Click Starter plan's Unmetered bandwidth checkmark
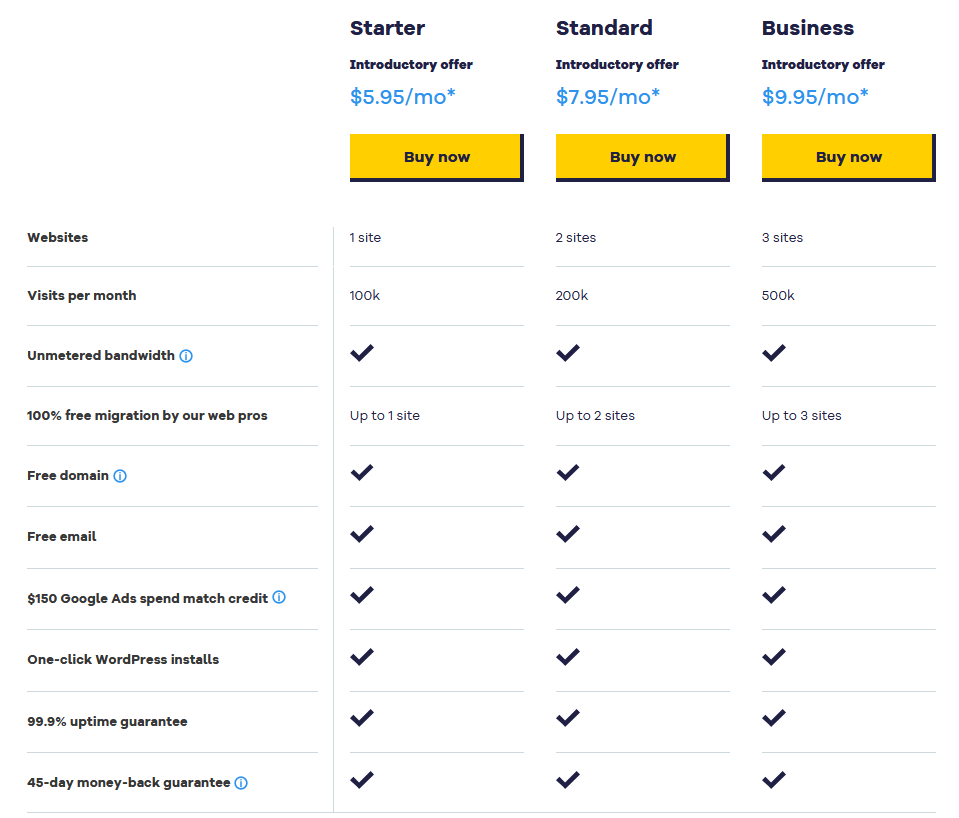 point(362,353)
